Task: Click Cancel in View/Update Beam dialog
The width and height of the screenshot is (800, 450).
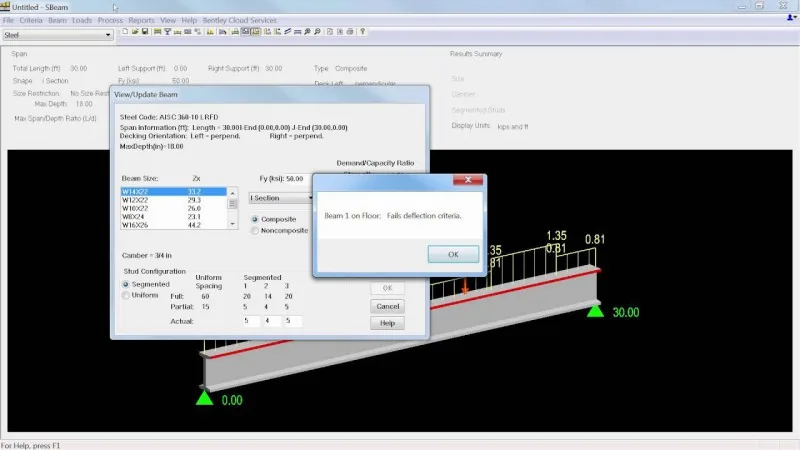Action: [x=388, y=306]
